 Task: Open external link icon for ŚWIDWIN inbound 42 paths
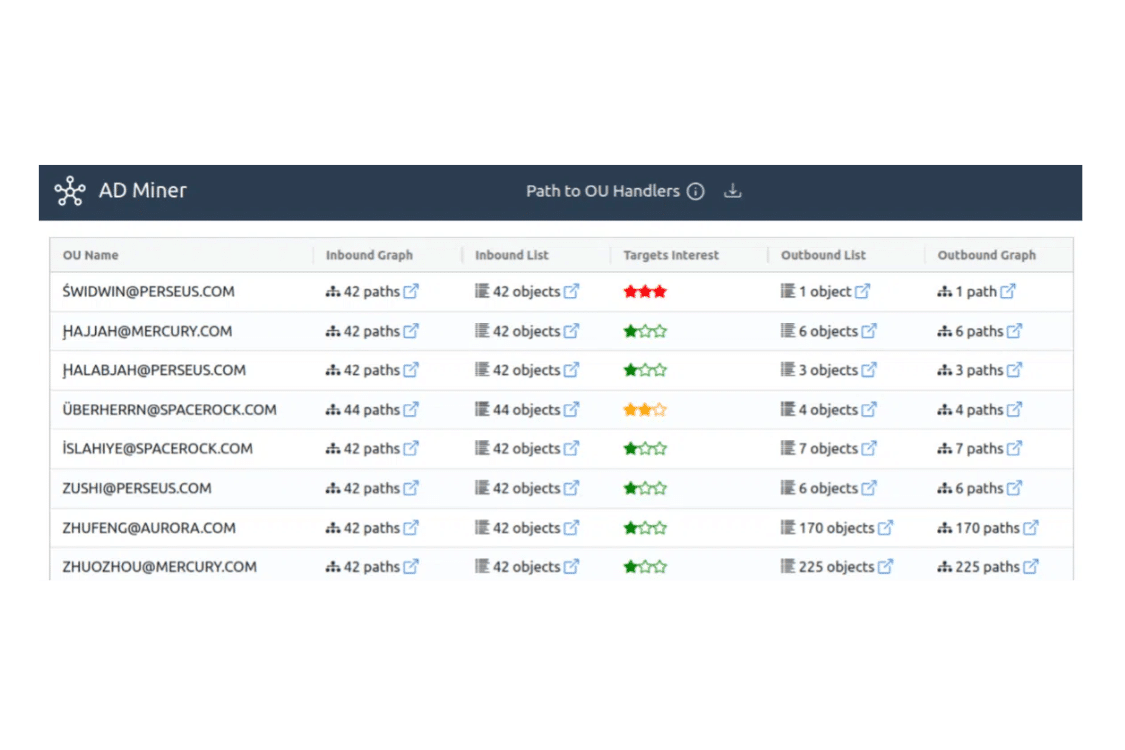[x=411, y=291]
